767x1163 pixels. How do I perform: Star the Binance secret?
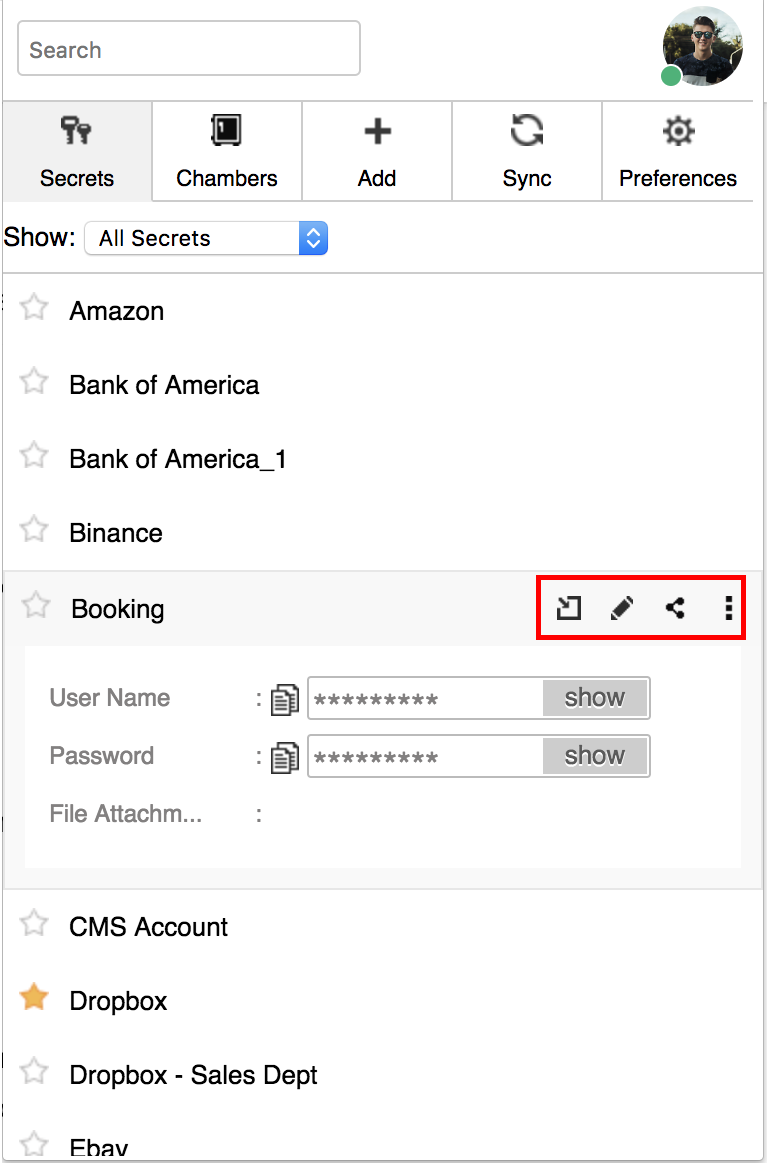coord(33,529)
